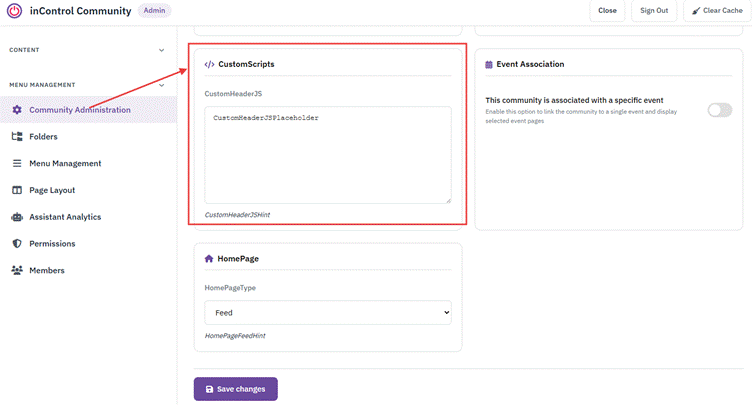Click the Event Association calendar icon
This screenshot has height=405, width=753.
coord(489,64)
